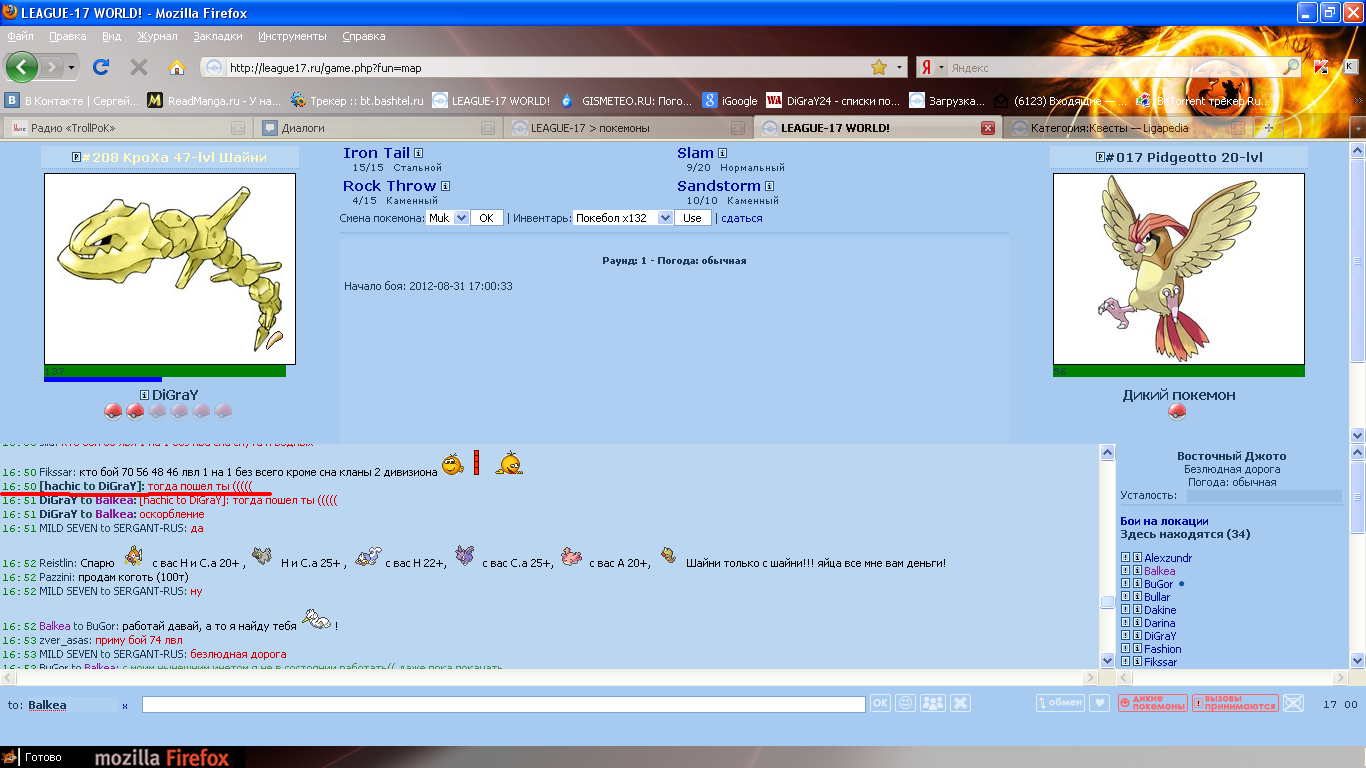The height and width of the screenshot is (768, 1366).
Task: Click the trainer info icon beside DiGraY
Action: pos(145,395)
